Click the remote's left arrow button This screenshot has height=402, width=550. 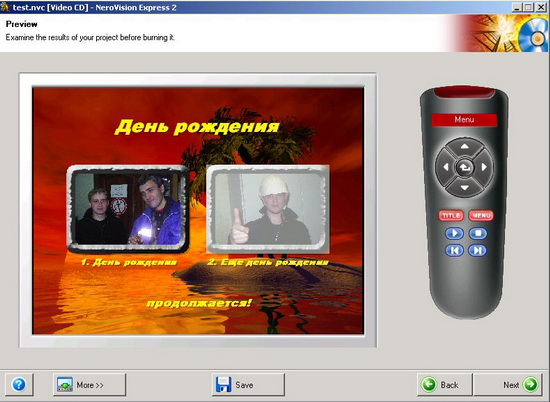point(445,167)
